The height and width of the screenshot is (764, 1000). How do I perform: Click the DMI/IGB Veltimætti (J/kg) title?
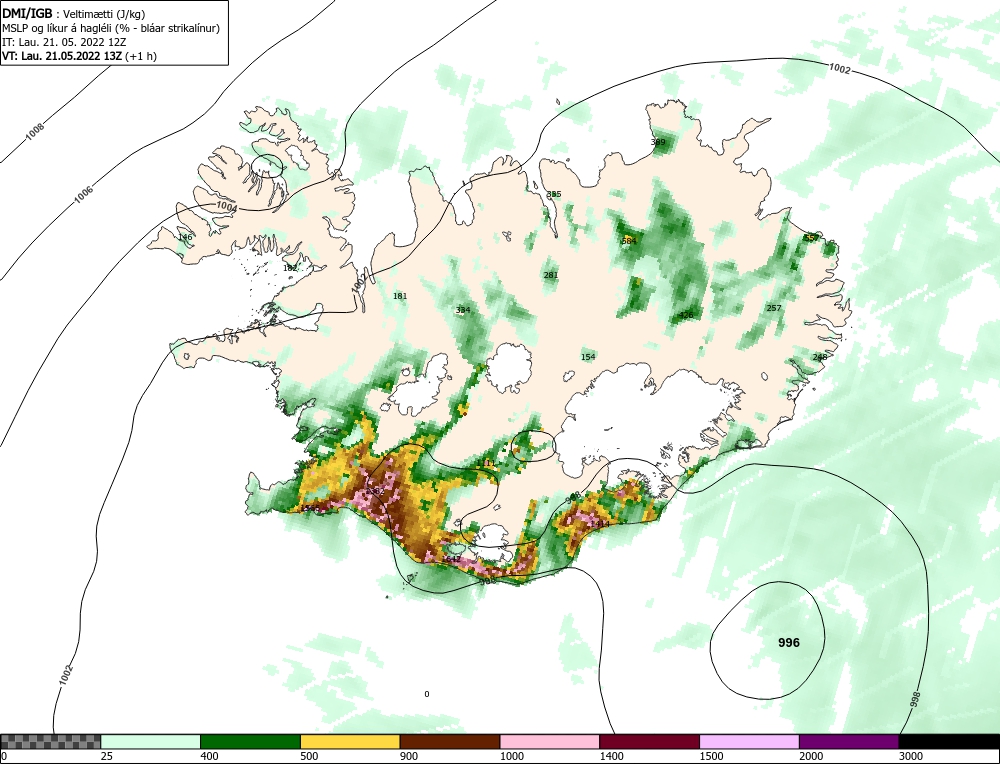click(73, 13)
